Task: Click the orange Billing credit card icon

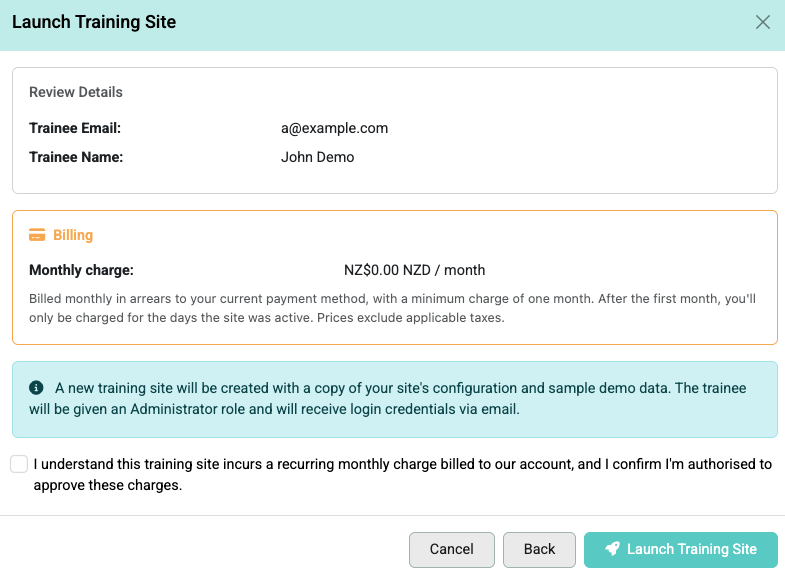Action: coord(37,235)
